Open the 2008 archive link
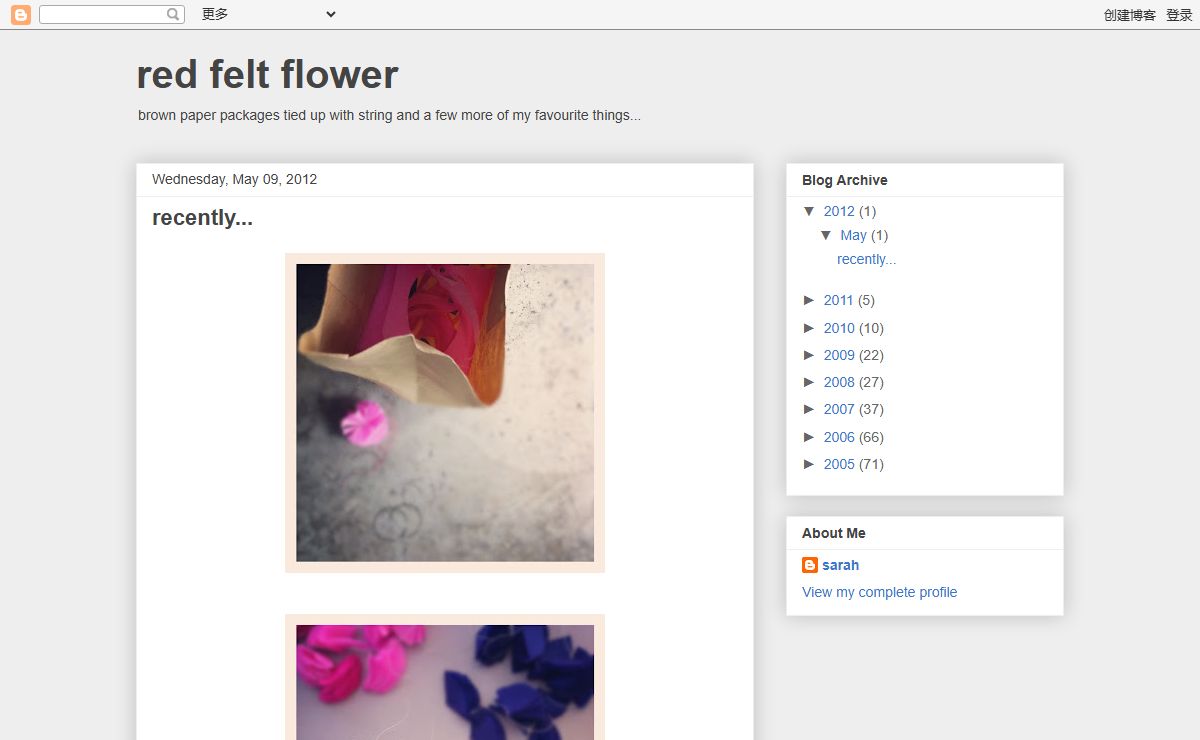1200x740 pixels. click(x=839, y=382)
